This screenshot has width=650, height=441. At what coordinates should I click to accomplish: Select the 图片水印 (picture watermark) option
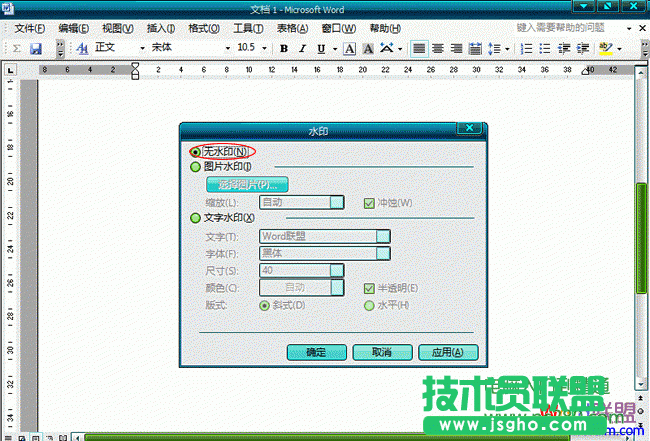[x=195, y=167]
